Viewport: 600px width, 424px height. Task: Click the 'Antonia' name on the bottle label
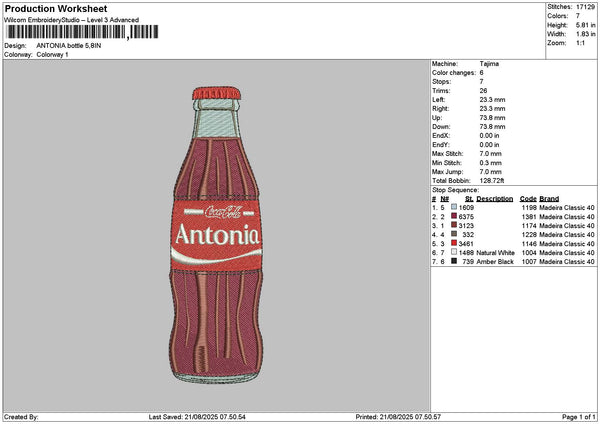point(217,234)
